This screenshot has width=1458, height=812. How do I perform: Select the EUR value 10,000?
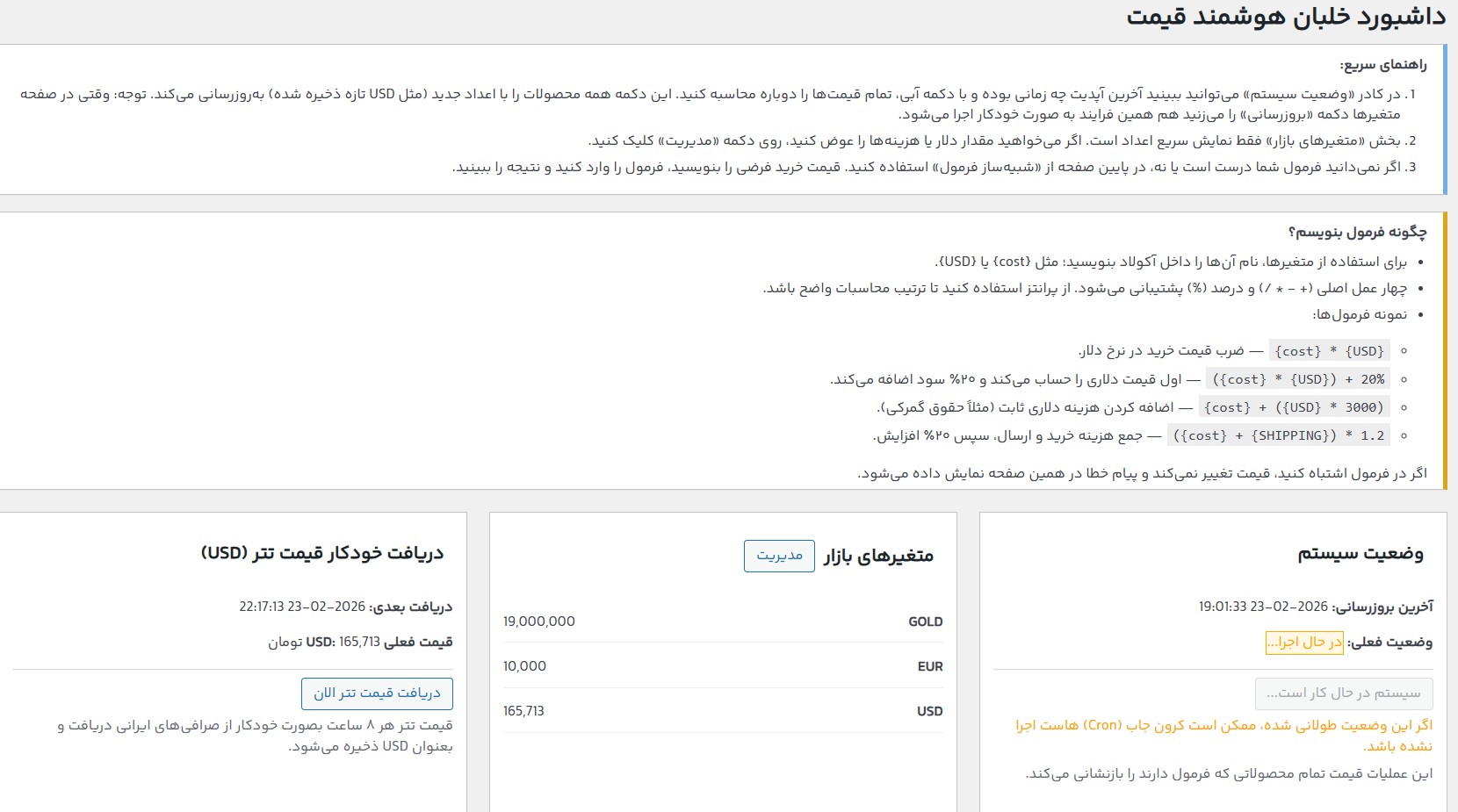pyautogui.click(x=524, y=666)
